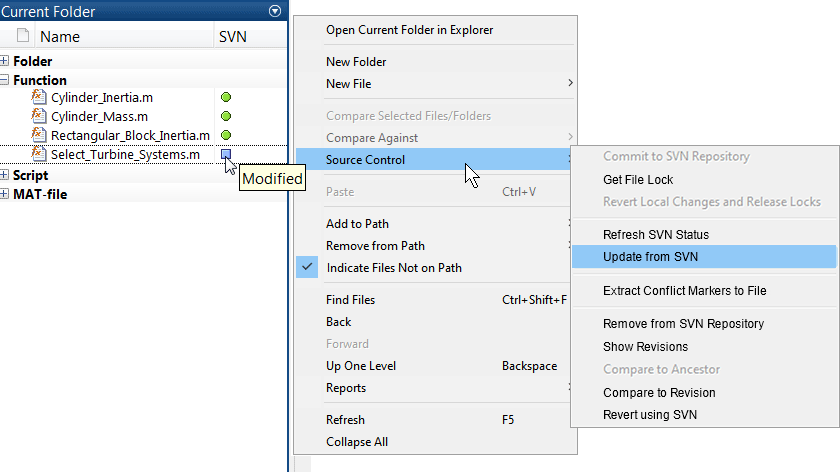Choose Revert using SVN
840x472 pixels.
pos(649,415)
